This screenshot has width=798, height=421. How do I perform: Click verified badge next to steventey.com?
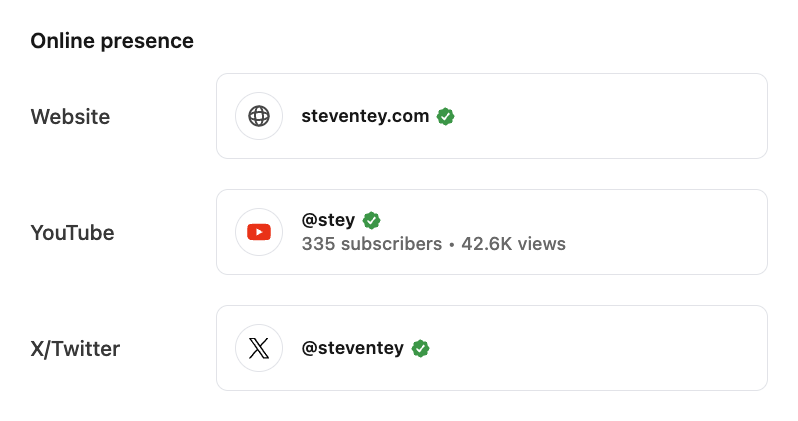pos(445,116)
